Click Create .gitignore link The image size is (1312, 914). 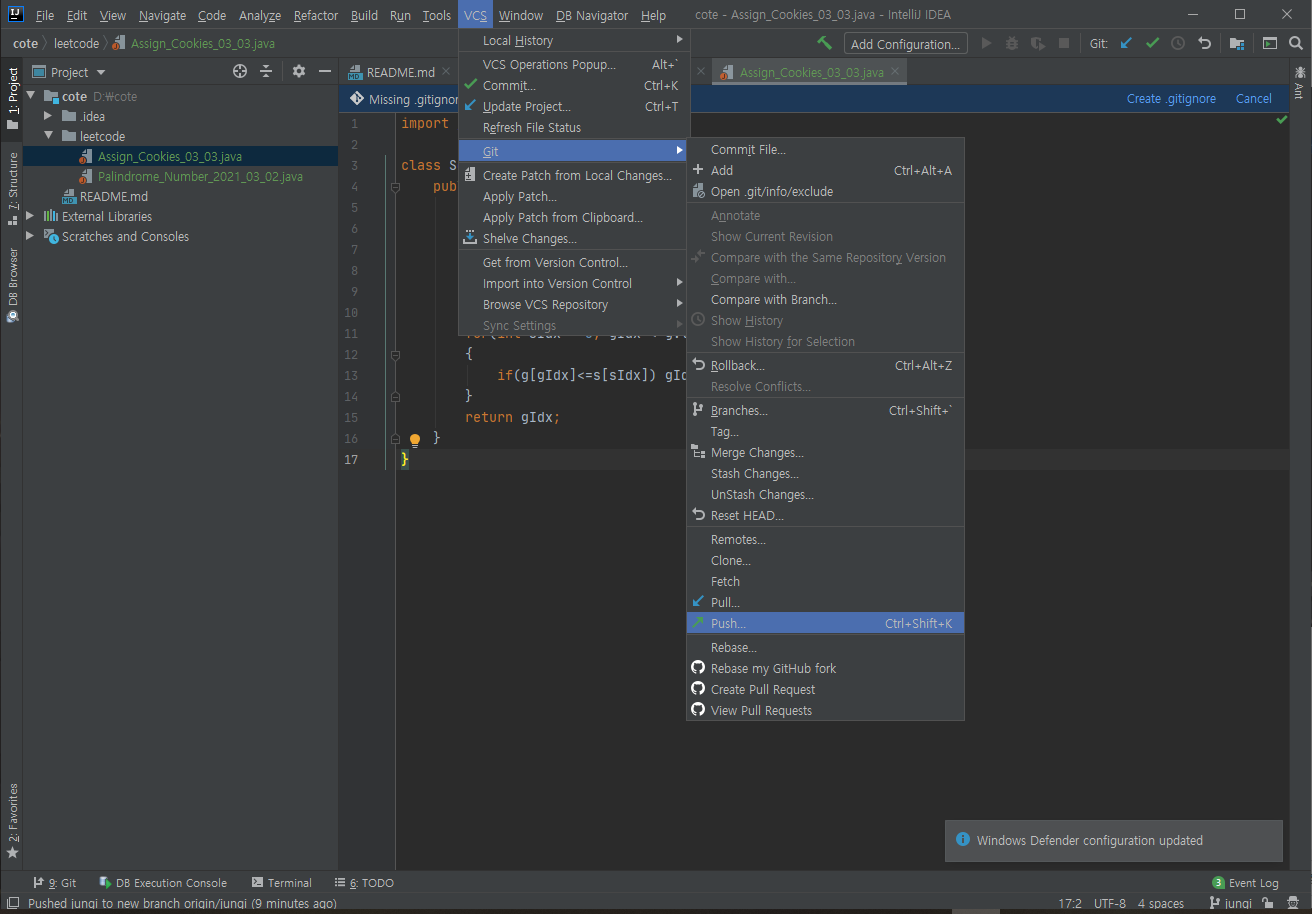[1171, 98]
